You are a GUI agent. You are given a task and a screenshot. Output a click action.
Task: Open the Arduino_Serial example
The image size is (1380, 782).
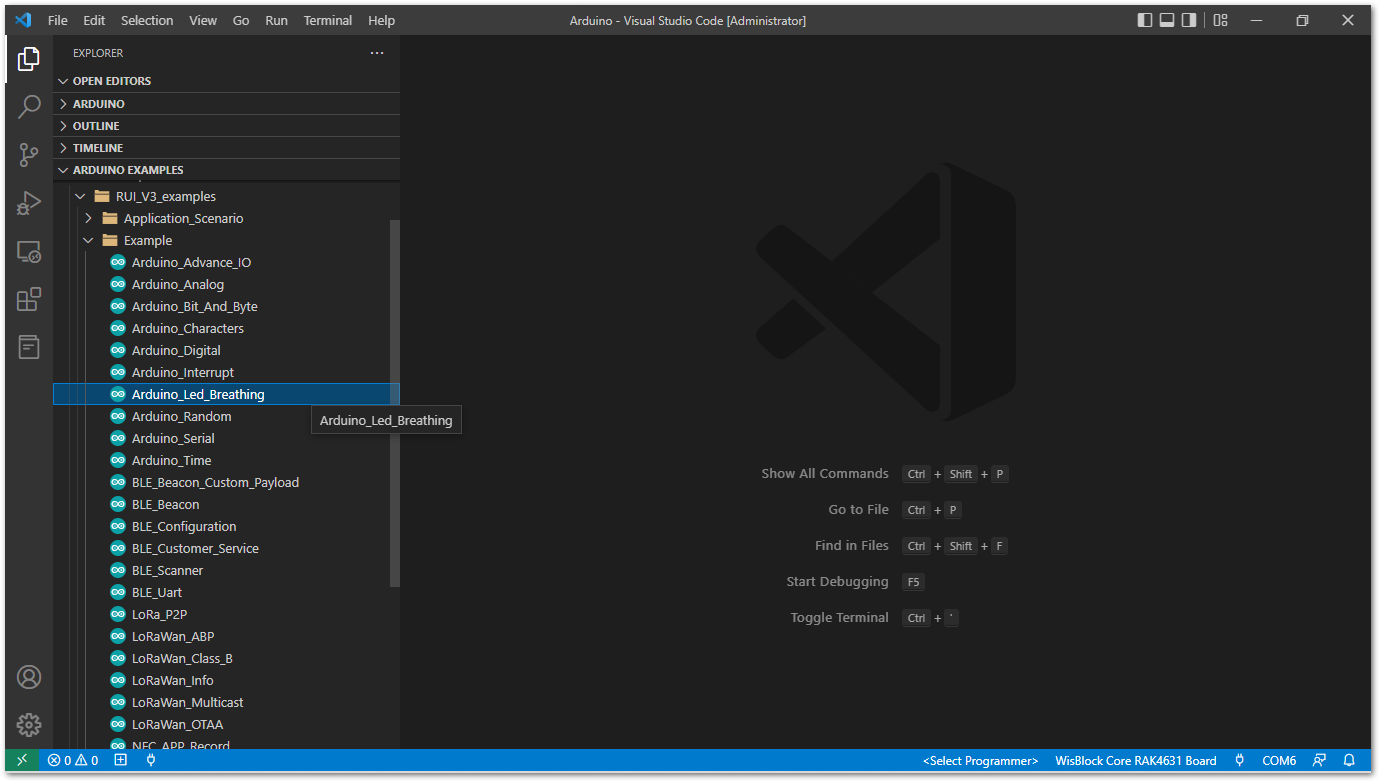click(x=226, y=439)
